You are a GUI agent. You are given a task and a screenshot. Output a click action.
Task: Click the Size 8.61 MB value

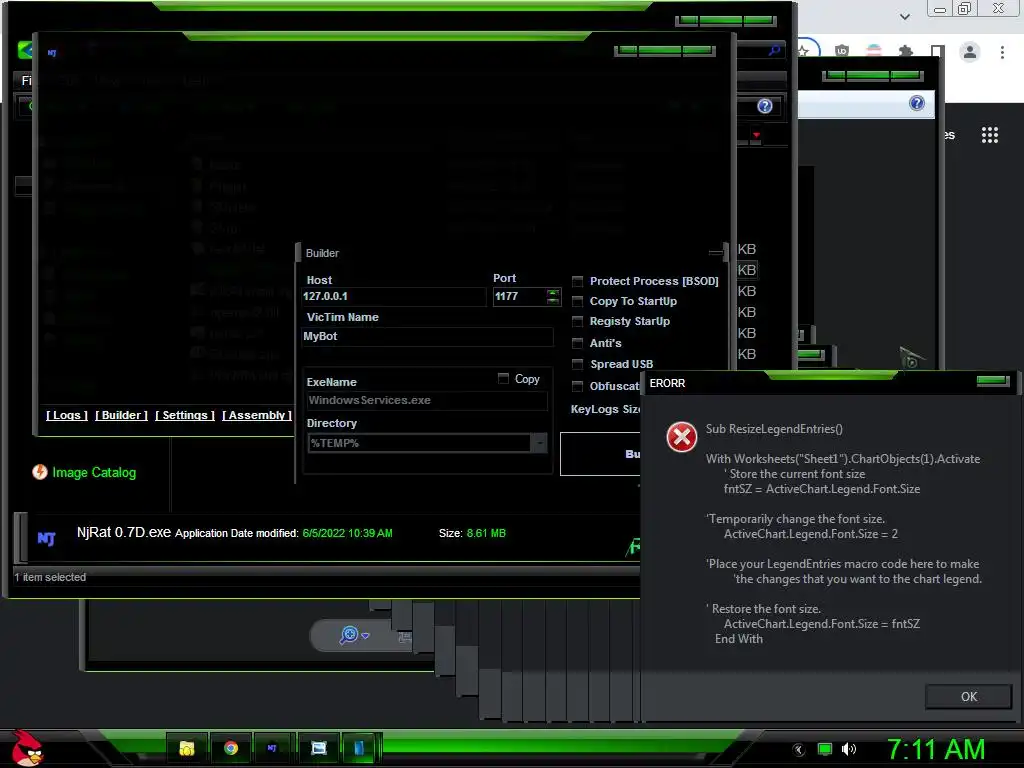[486, 534]
